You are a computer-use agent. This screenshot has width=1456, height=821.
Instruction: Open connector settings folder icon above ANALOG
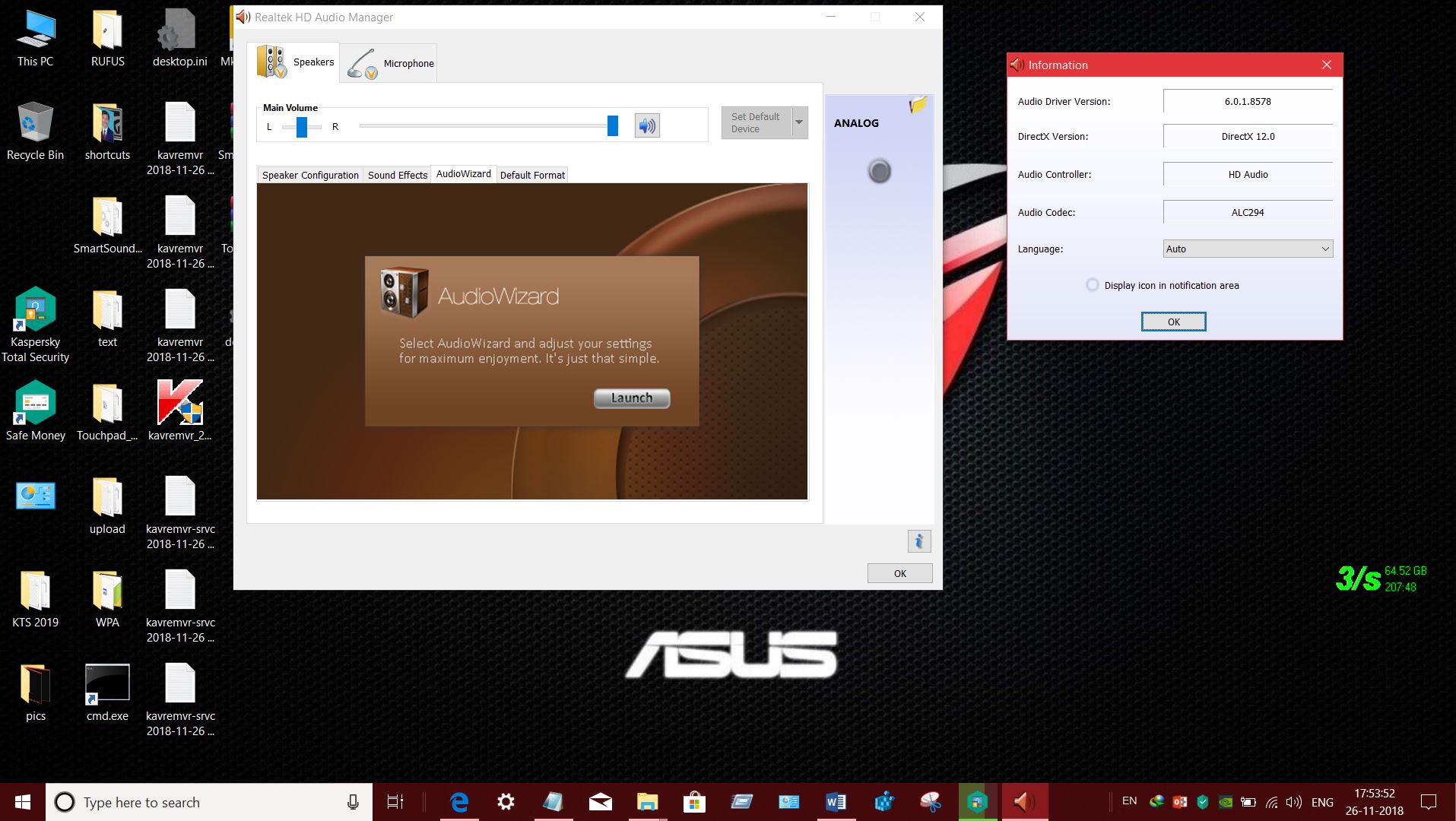(918, 105)
